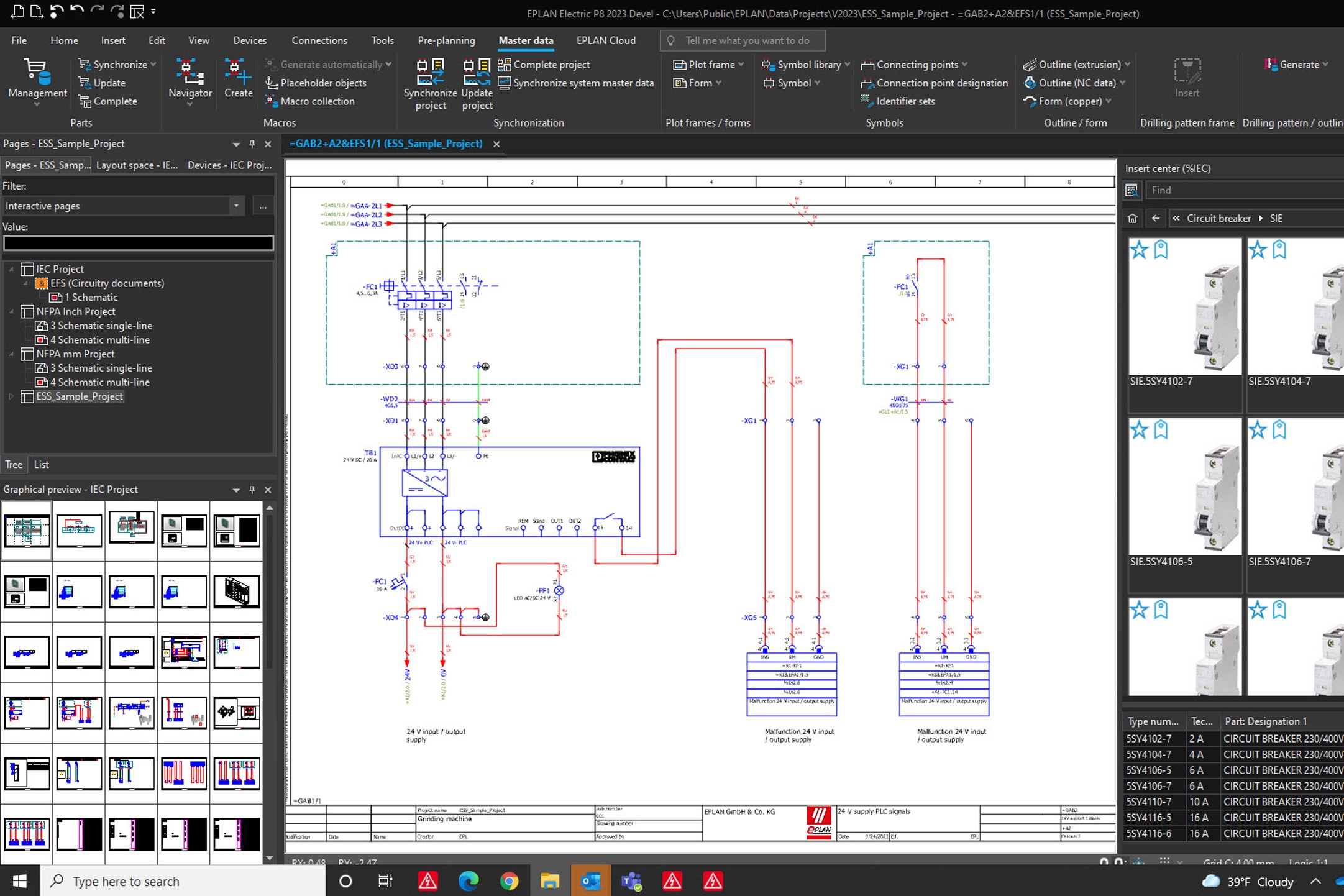Screen dimensions: 1344x896
Task: Click the filter ellipsis button
Action: click(x=263, y=206)
